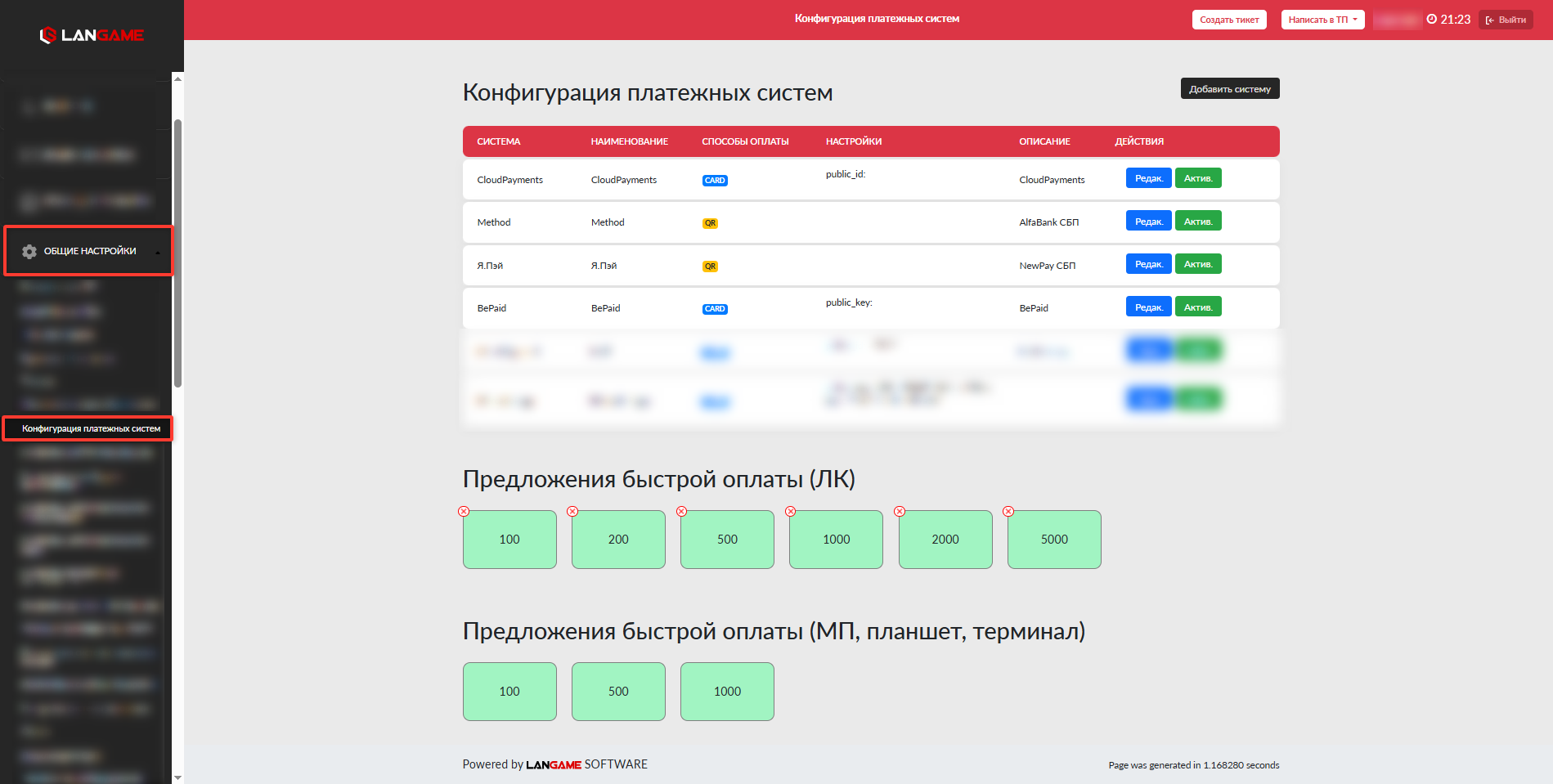The width and height of the screenshot is (1553, 784).
Task: Click the NewPay СБП description cell
Action: pos(1048,266)
